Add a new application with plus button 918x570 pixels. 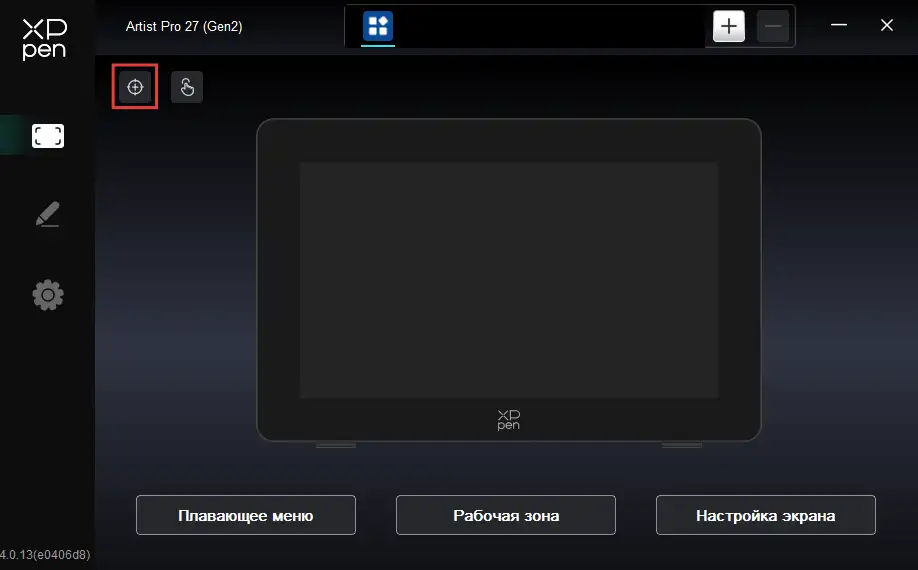729,26
